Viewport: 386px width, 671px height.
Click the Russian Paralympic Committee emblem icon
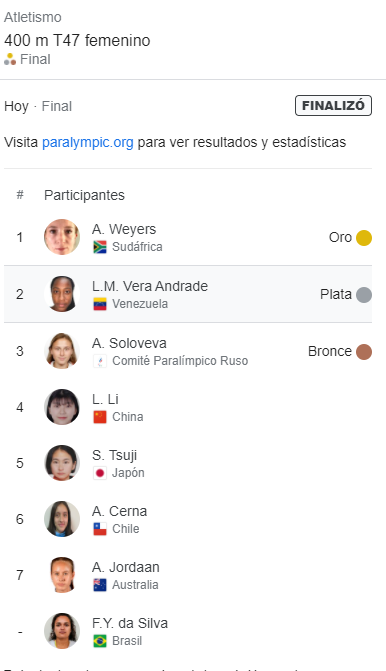coord(100,361)
